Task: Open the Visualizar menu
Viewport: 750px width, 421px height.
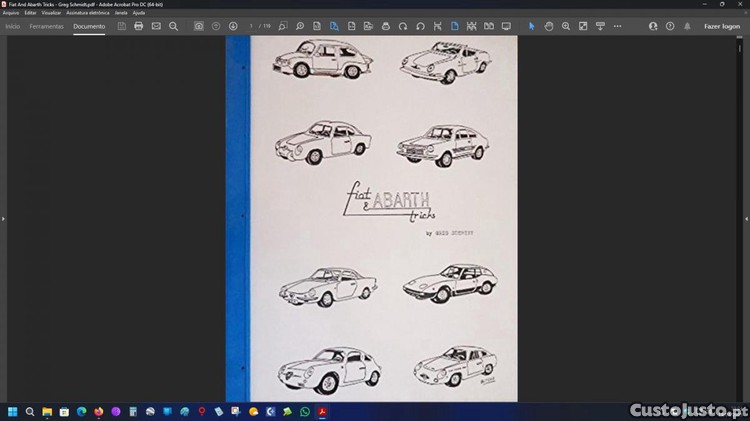Action: coord(51,12)
